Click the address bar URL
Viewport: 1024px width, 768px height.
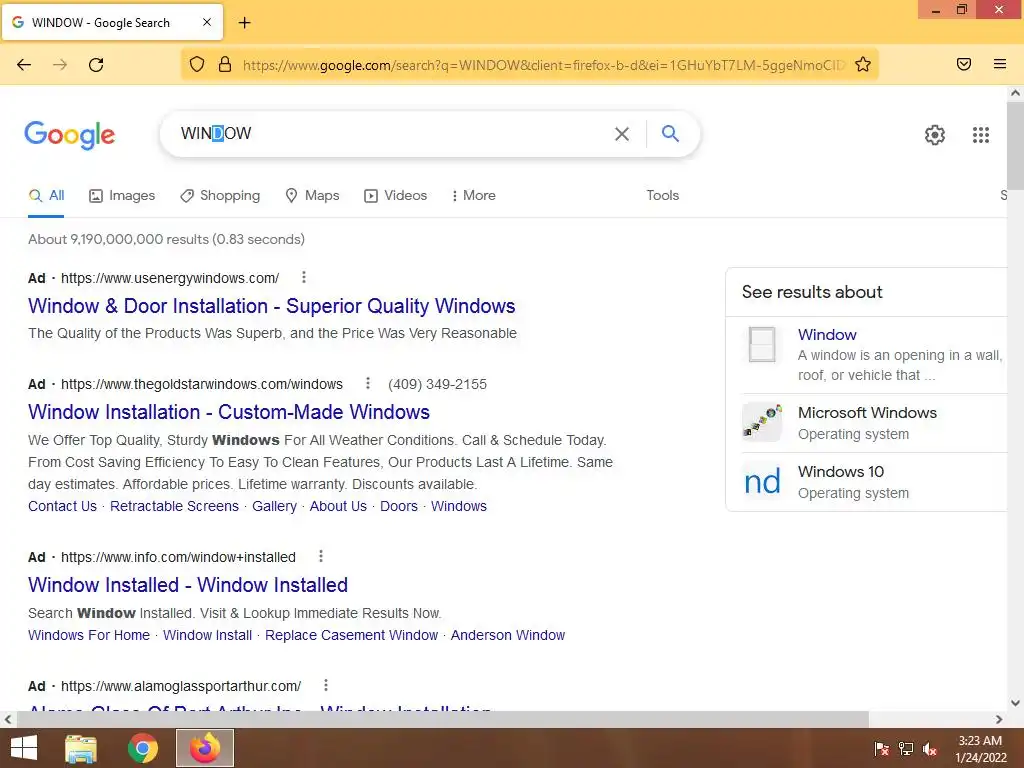[543, 65]
